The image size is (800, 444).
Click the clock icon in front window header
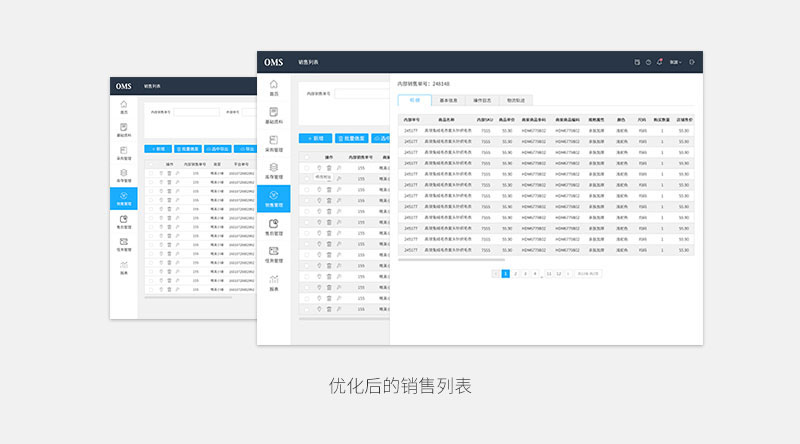pos(648,62)
